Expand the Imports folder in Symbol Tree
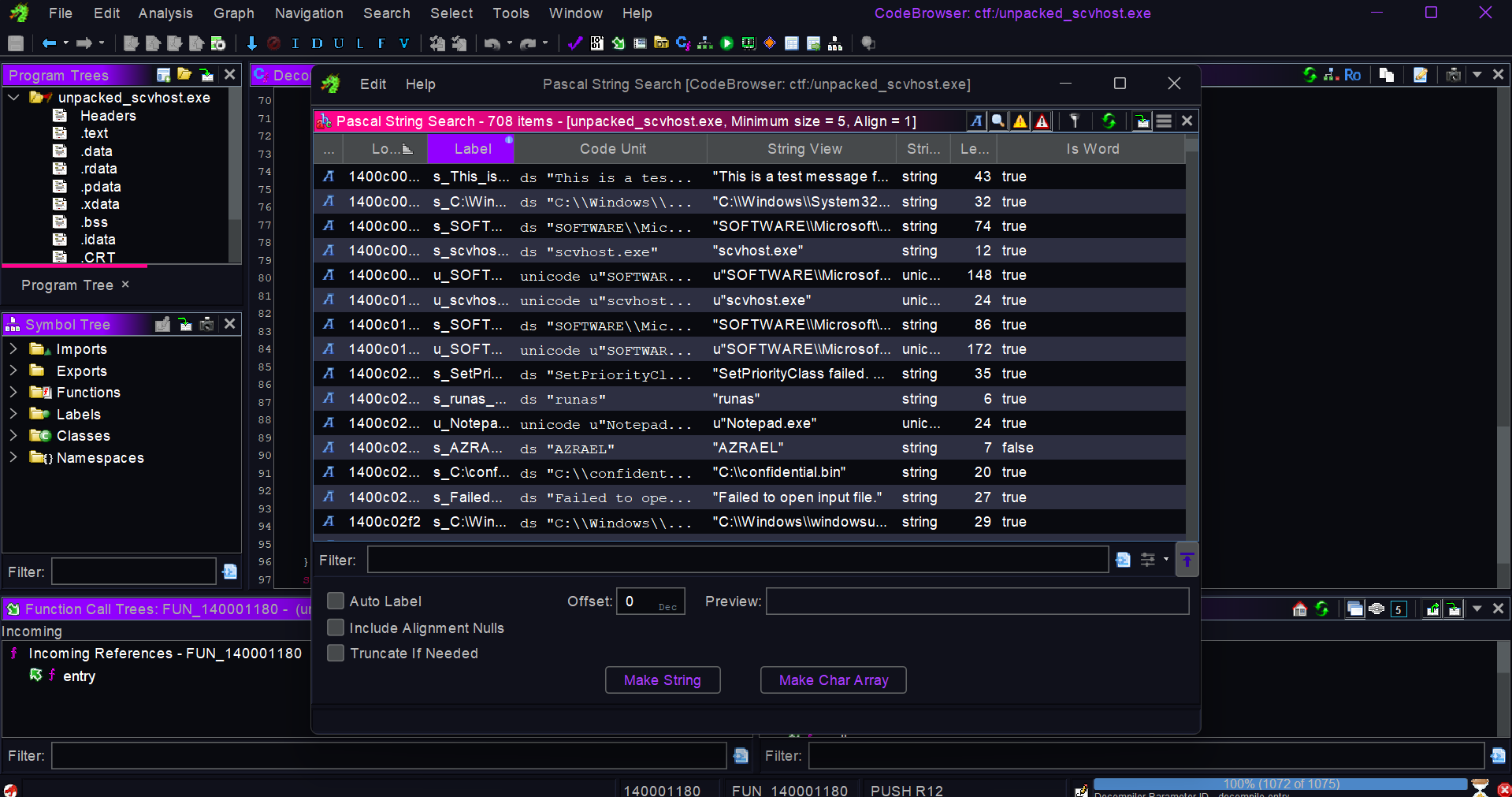Viewport: 1512px width, 797px height. click(13, 348)
